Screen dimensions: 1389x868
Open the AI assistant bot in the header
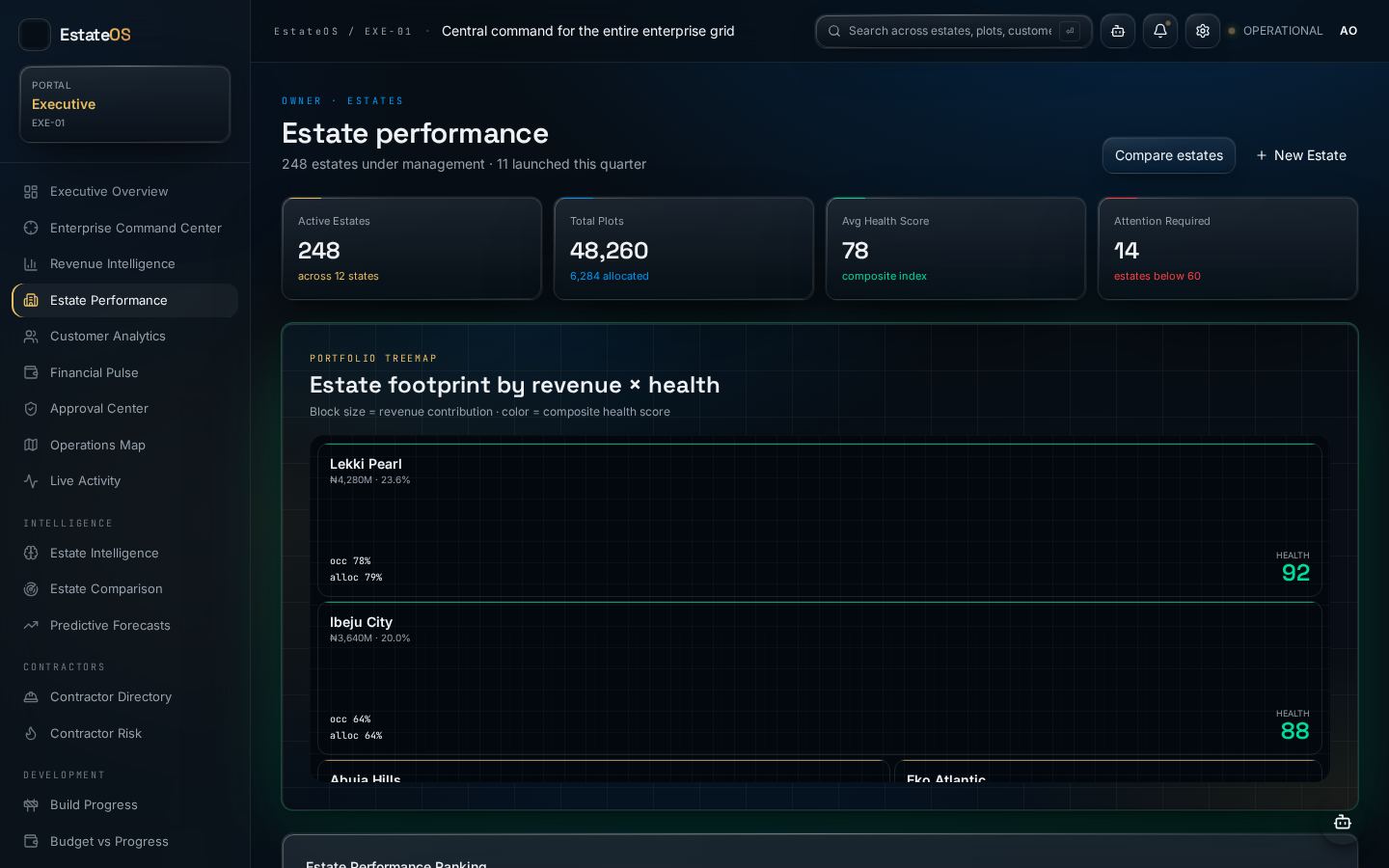click(x=1118, y=31)
